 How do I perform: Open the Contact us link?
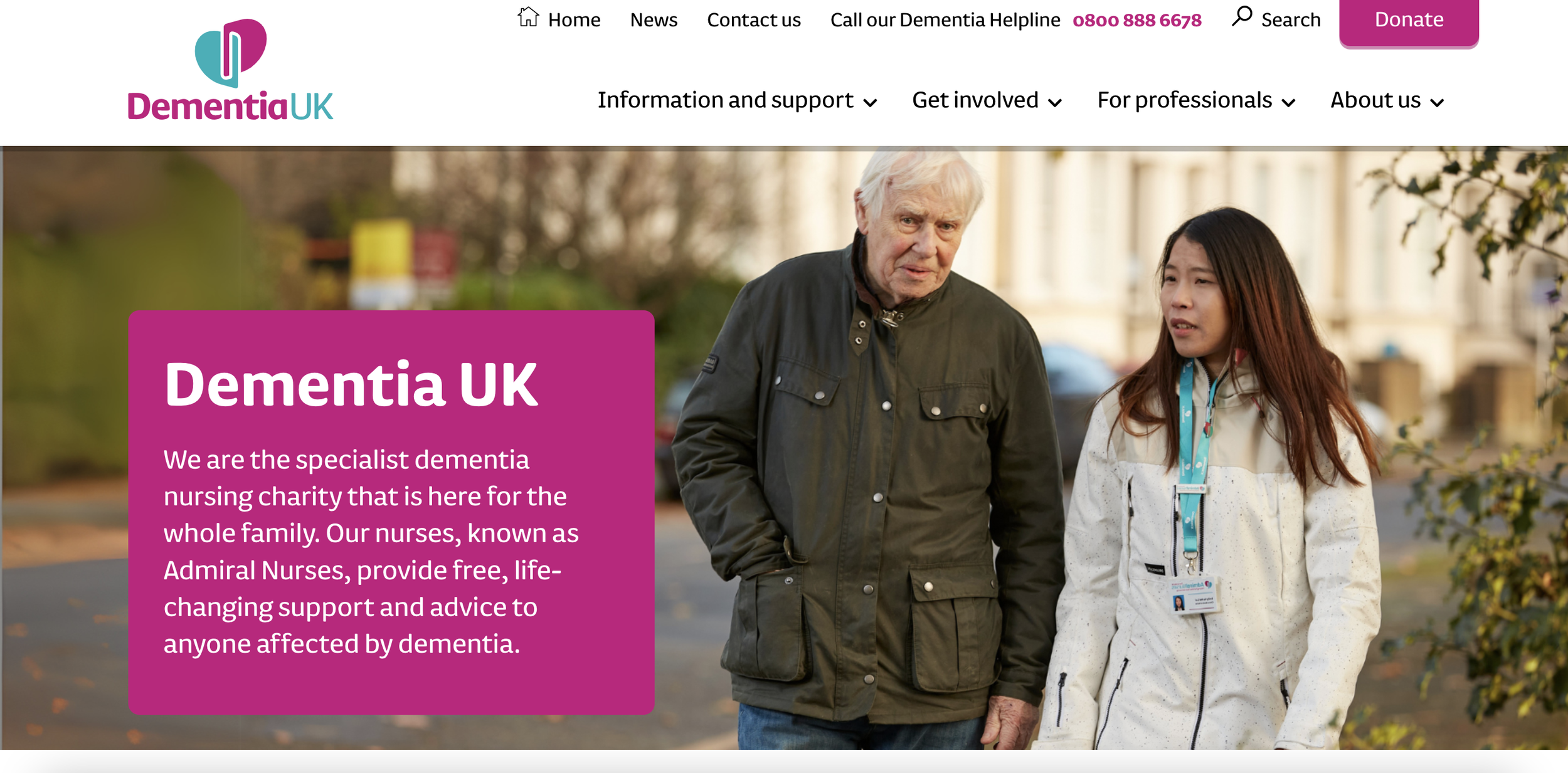click(754, 20)
